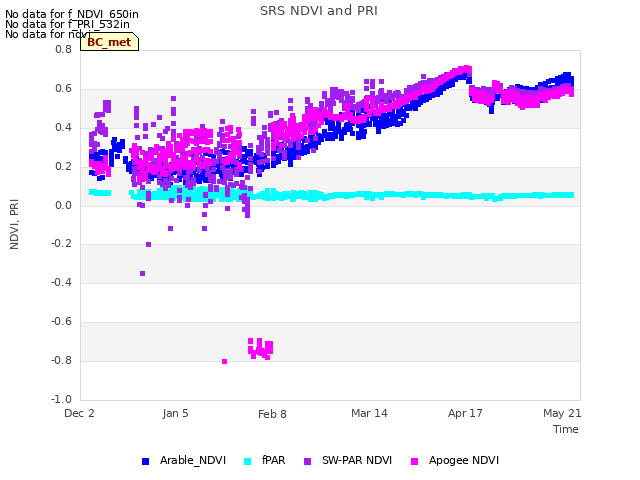Image resolution: width=640 pixels, height=480 pixels.
Task: Toggle the Arable_NDVI legend label
Action: pos(193,460)
